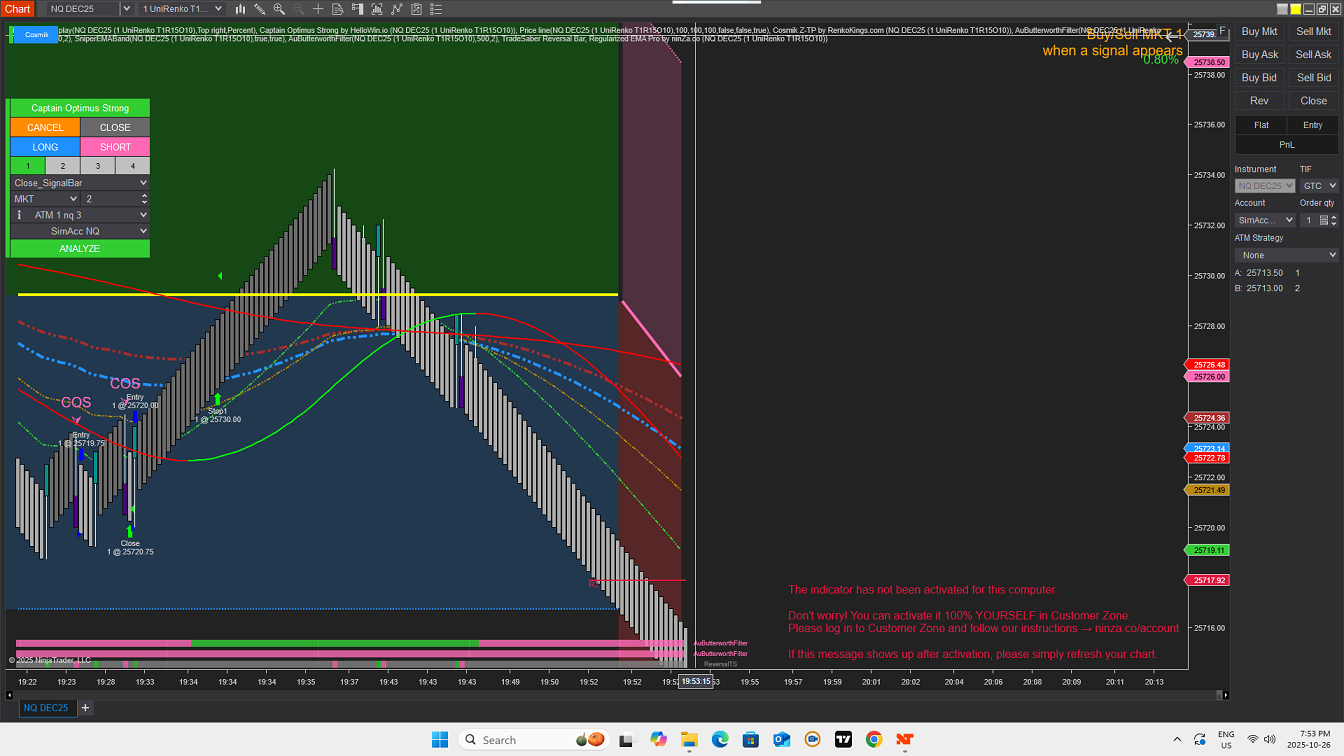
Task: Open TradingView from the Windows taskbar
Action: (x=843, y=740)
